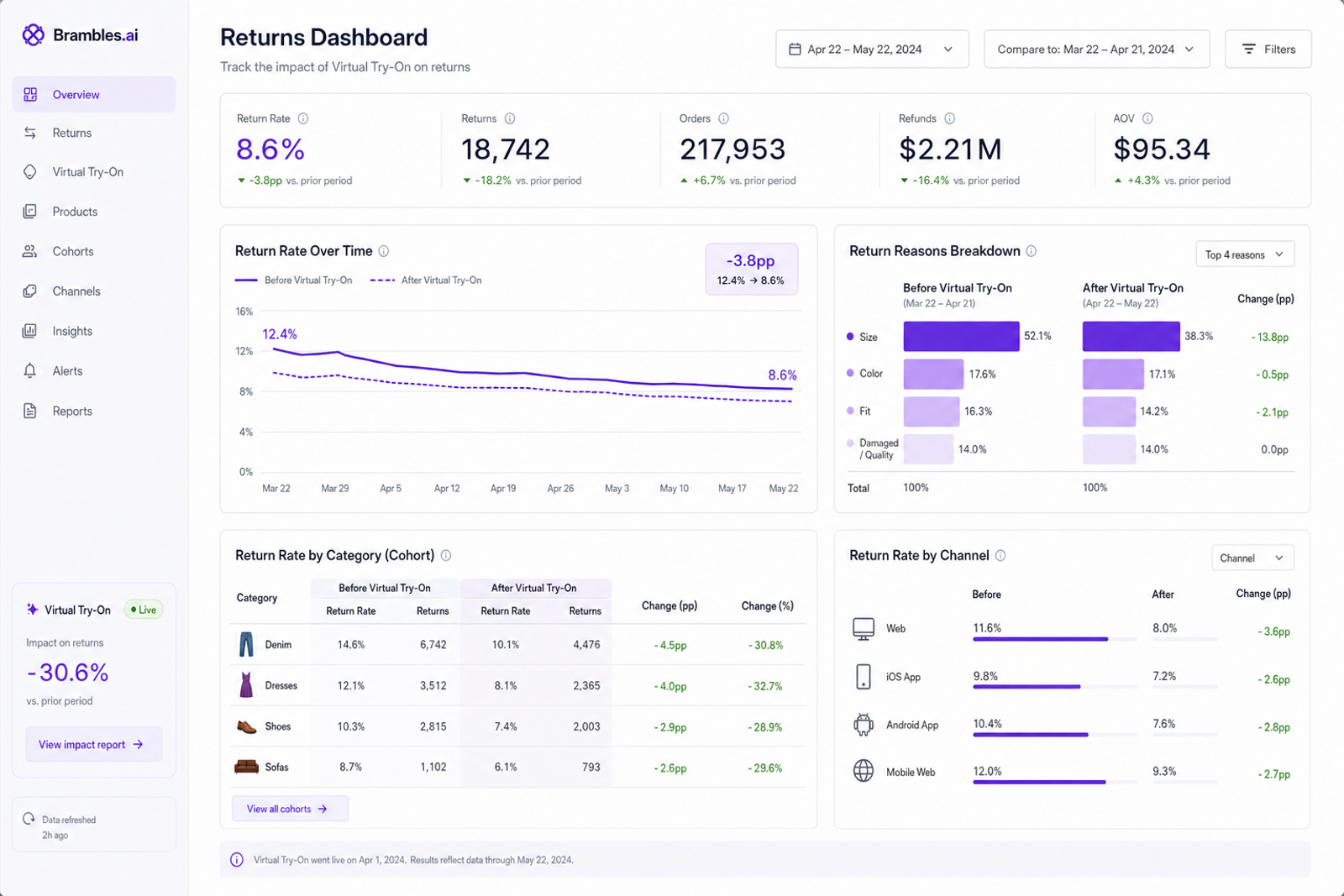Click info icon next to Return Rate metric
1344x896 pixels.
[x=303, y=118]
